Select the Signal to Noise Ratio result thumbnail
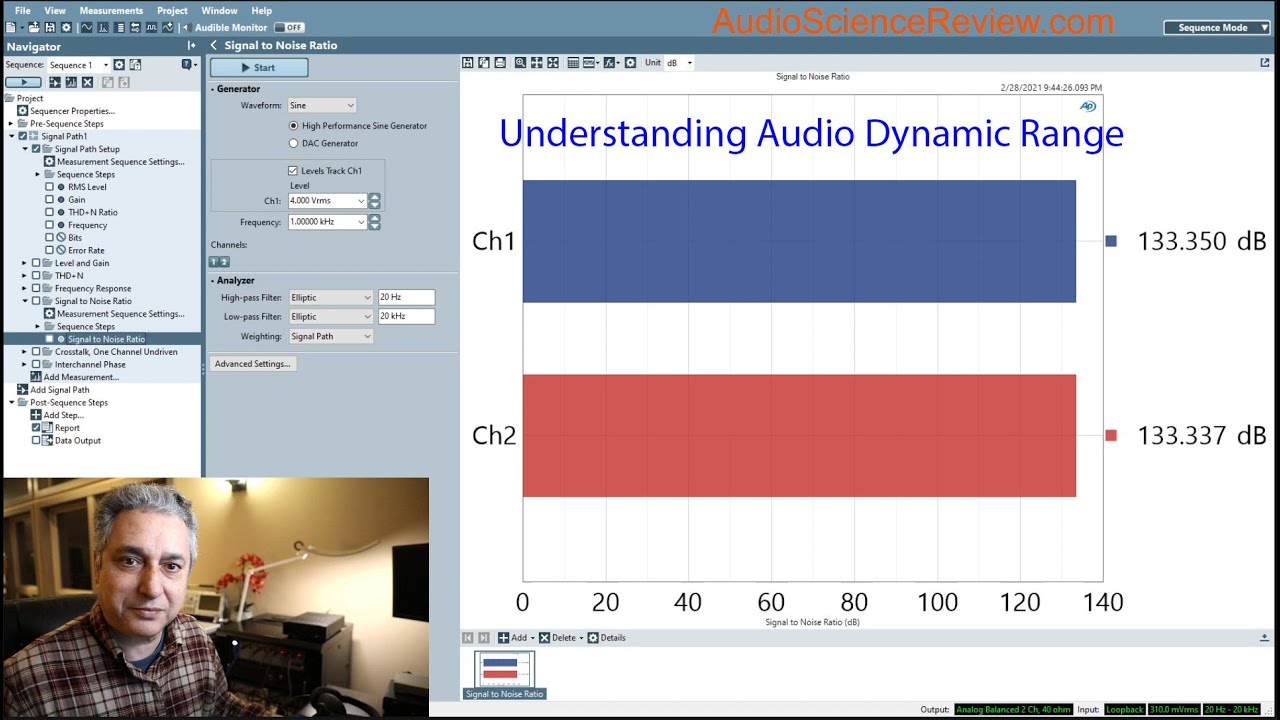The width and height of the screenshot is (1280, 720). [x=504, y=675]
